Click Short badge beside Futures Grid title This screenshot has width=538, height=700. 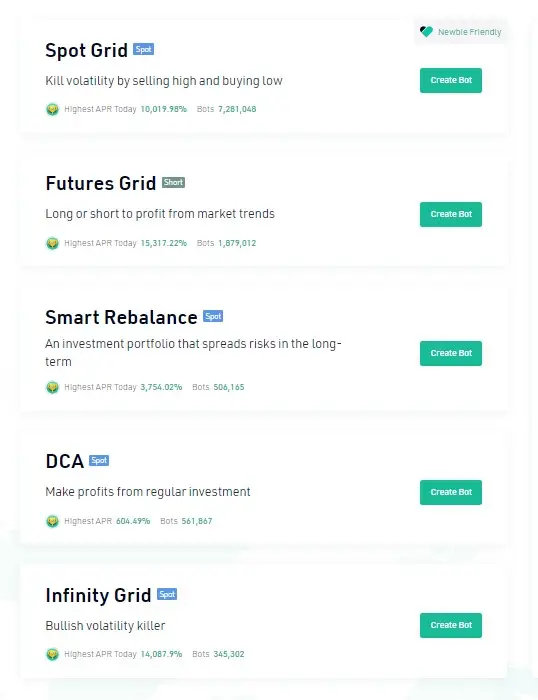tap(173, 183)
